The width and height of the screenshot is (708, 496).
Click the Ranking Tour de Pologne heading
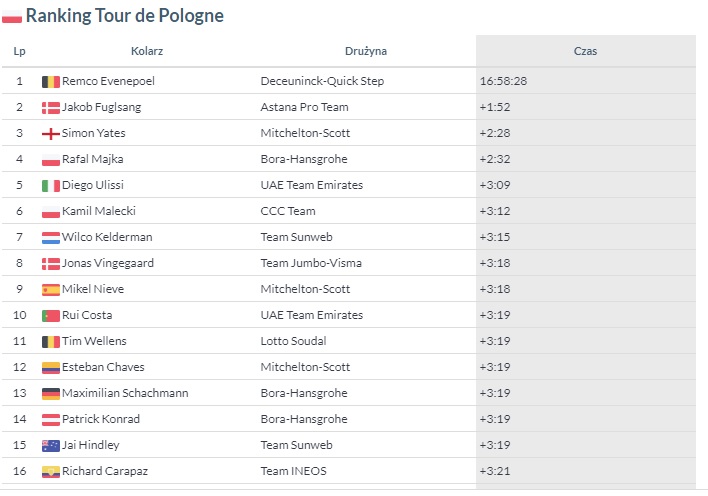[x=125, y=16]
